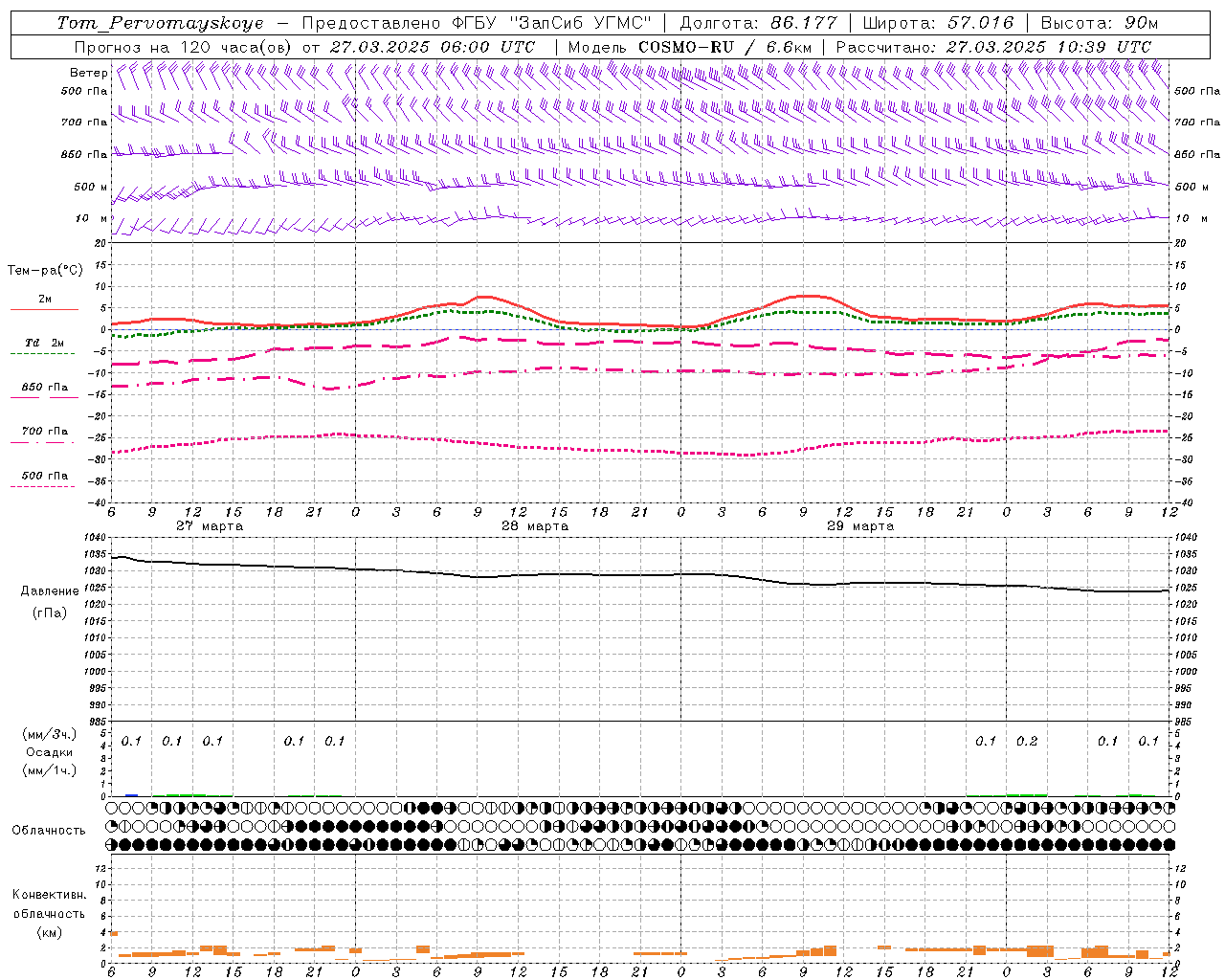Click the Tom_Pervomayskoye station title
This screenshot has width=1225, height=980.
[x=160, y=23]
